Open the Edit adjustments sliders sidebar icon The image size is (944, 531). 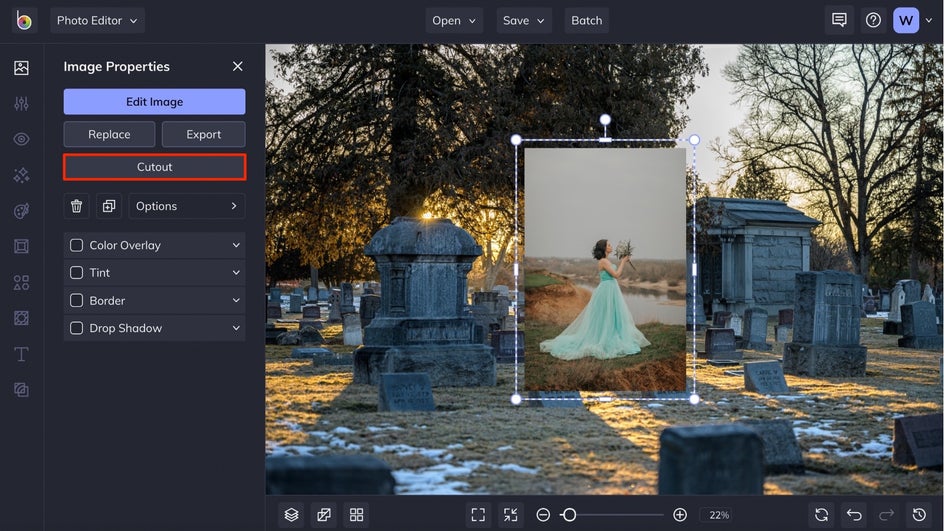click(21, 104)
